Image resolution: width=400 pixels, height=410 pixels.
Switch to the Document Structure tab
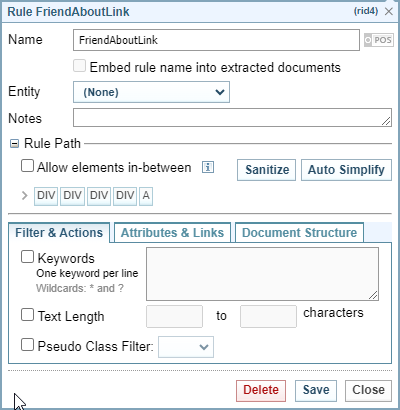pos(299,232)
